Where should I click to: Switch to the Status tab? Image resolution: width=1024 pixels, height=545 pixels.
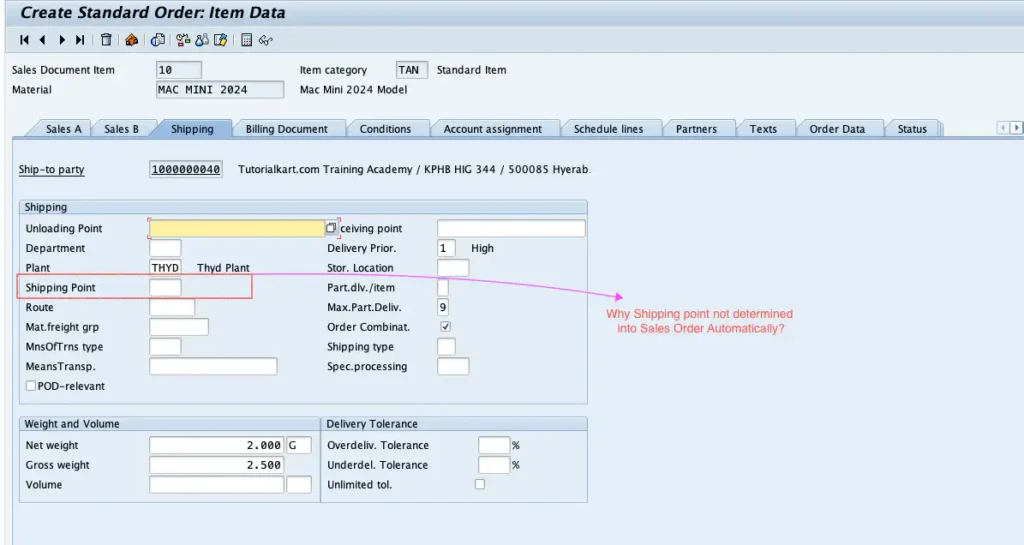click(912, 129)
